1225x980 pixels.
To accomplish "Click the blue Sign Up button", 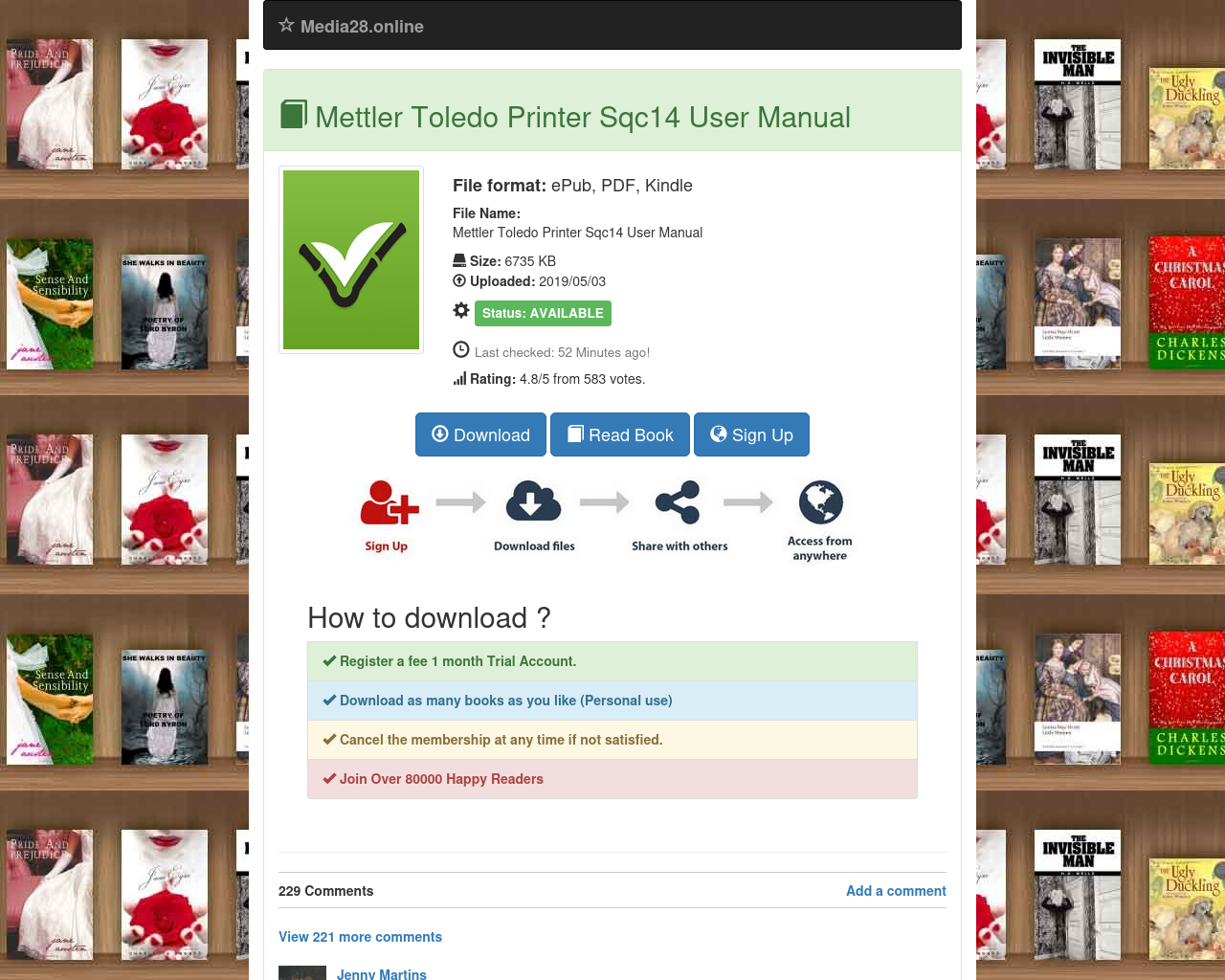I will [x=751, y=434].
